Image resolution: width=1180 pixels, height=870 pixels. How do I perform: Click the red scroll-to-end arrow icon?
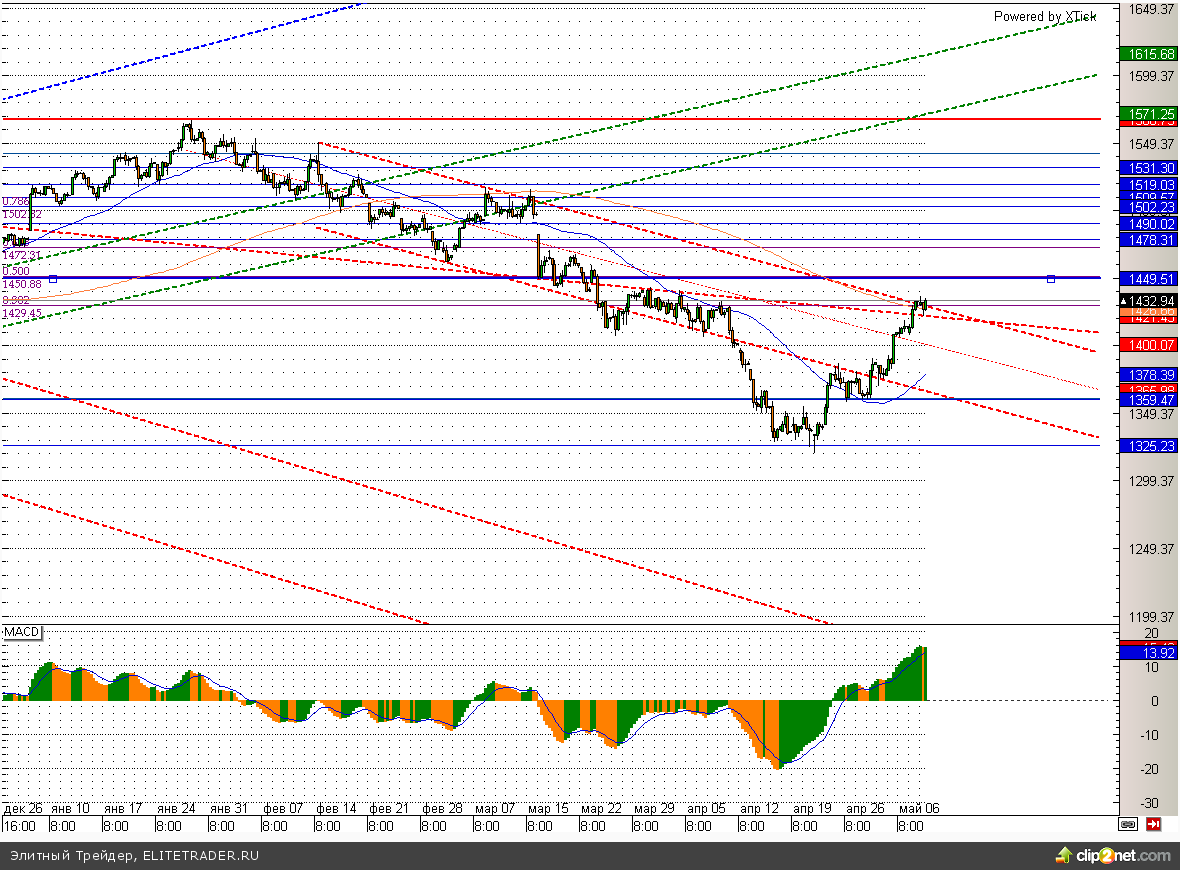coord(1153,825)
